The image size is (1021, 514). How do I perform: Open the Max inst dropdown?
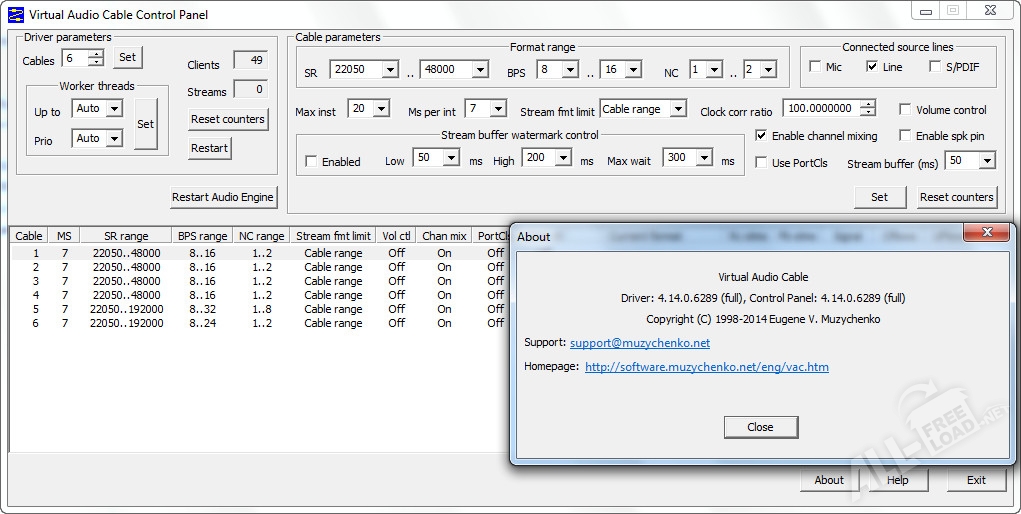pos(380,110)
